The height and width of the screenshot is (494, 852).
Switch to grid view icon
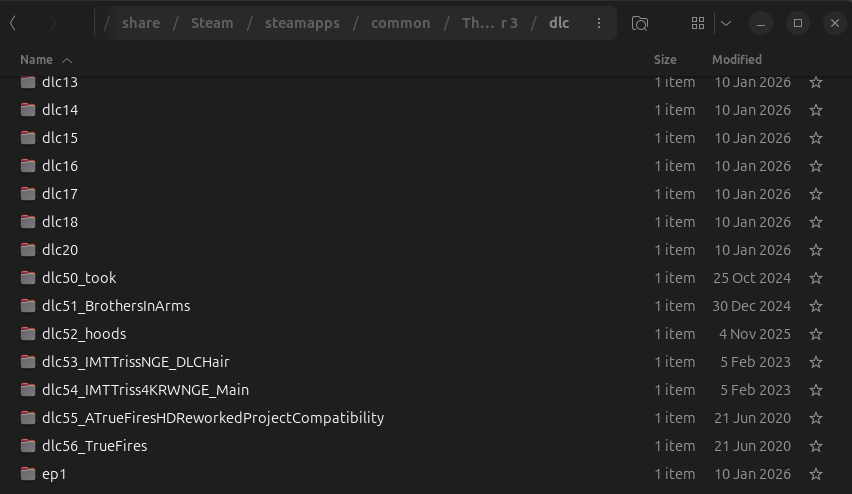coord(698,23)
